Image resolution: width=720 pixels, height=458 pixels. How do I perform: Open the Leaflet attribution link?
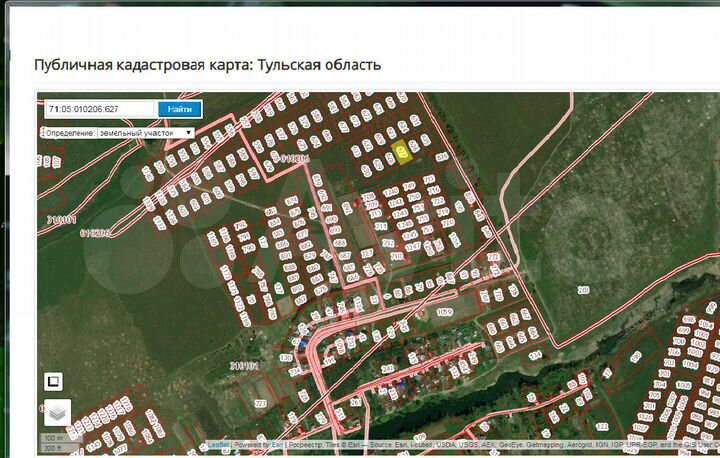point(219,445)
